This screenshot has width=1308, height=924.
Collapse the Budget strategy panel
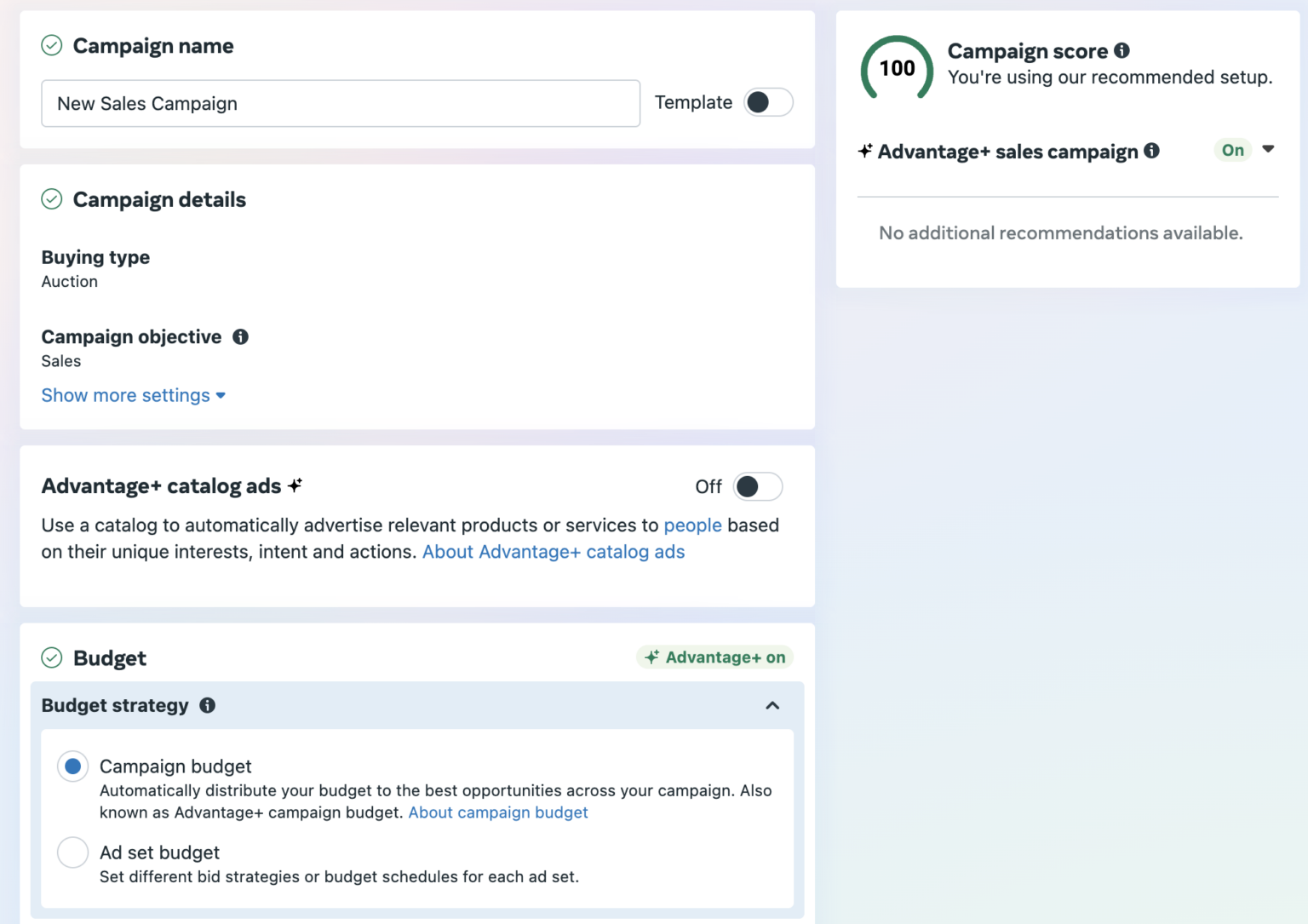772,705
